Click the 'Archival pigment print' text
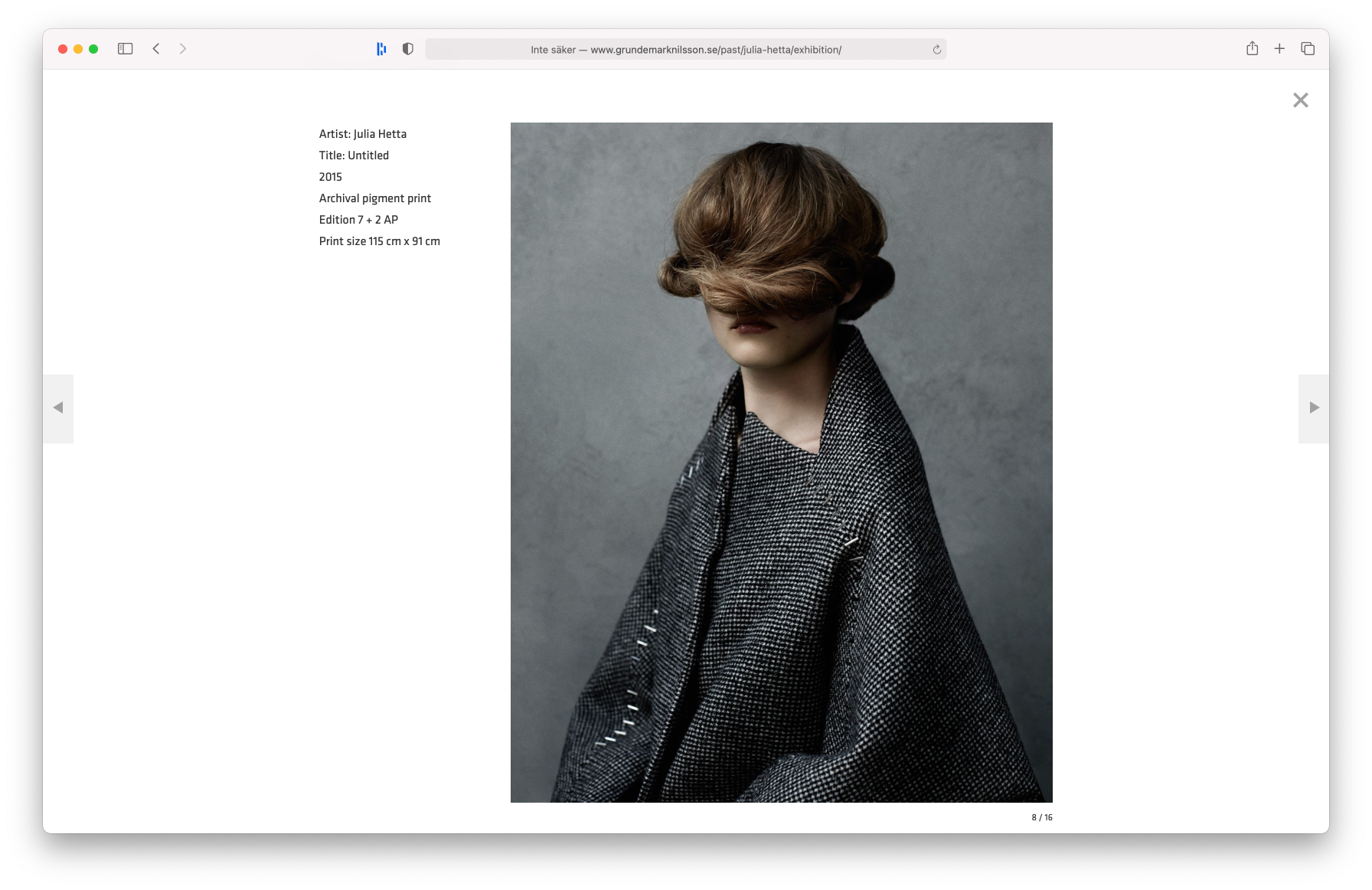Image resolution: width=1372 pixels, height=890 pixels. [375, 198]
